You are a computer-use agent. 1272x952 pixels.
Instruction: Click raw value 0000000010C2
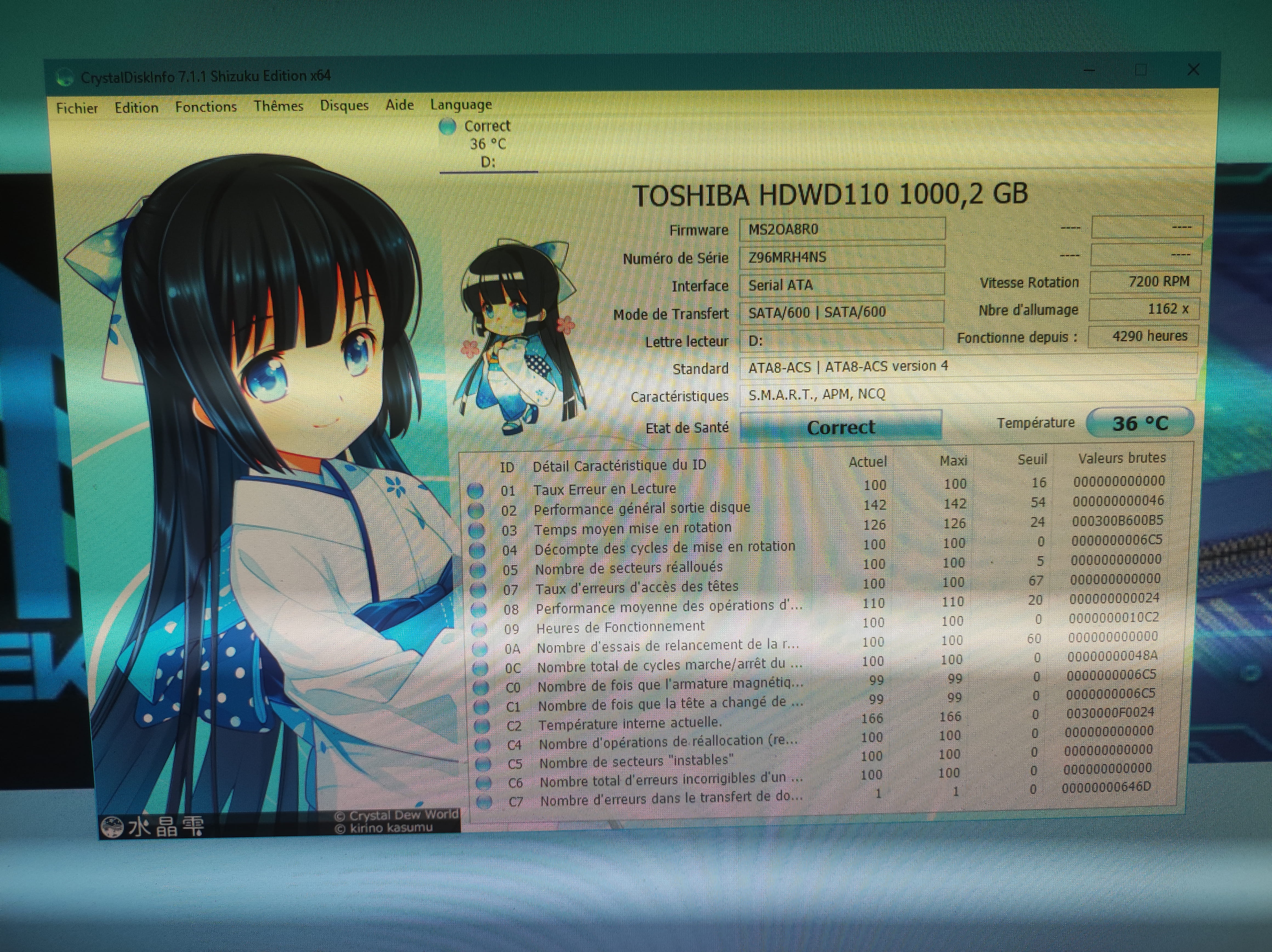[1114, 618]
